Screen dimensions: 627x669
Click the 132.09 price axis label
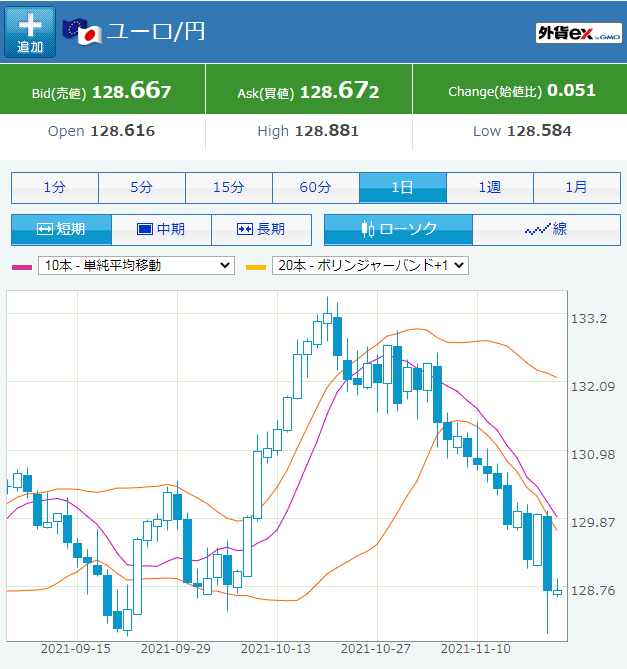[x=593, y=387]
